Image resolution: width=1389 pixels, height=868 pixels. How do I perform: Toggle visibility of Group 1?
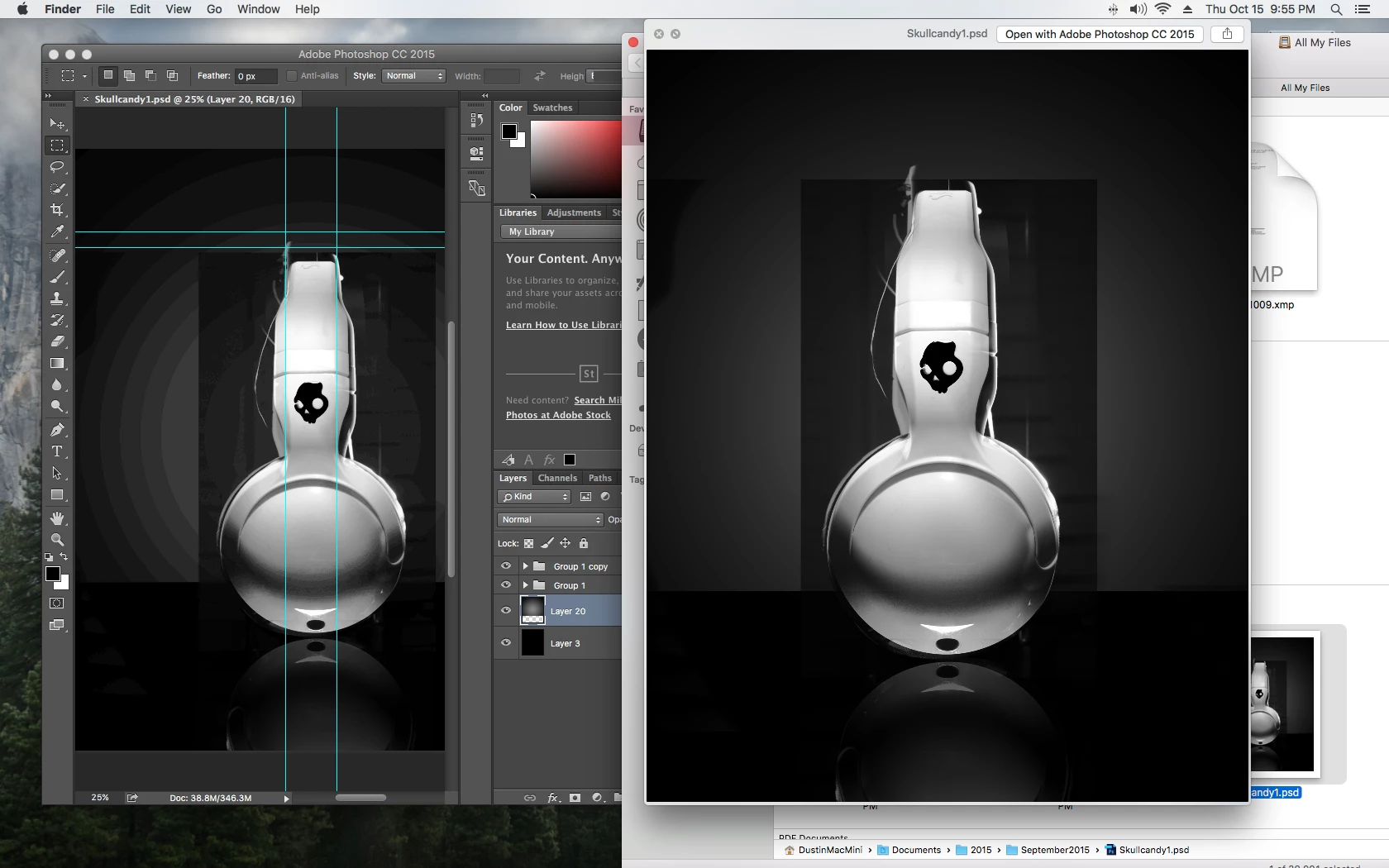click(506, 585)
